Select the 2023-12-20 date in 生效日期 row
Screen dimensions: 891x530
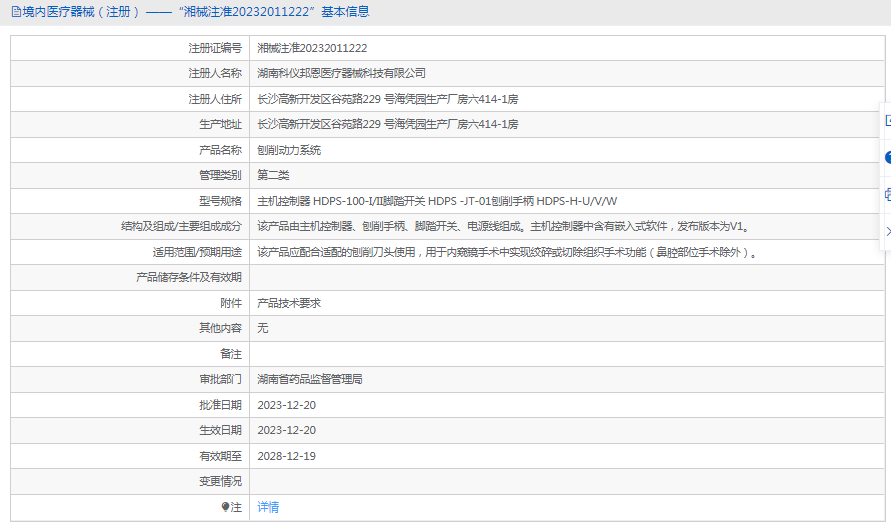pos(286,430)
